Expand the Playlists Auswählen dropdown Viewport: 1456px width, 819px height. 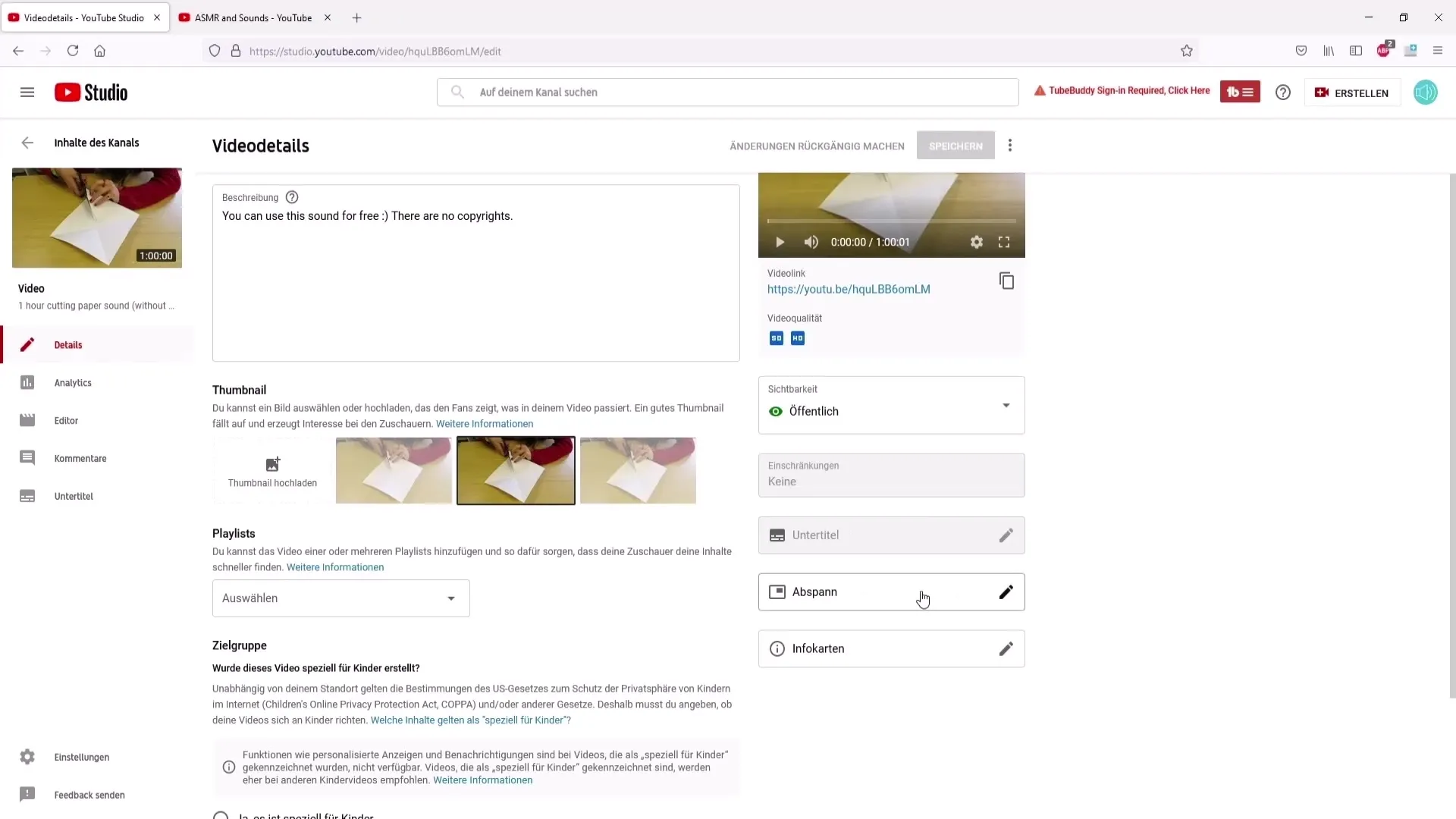339,597
